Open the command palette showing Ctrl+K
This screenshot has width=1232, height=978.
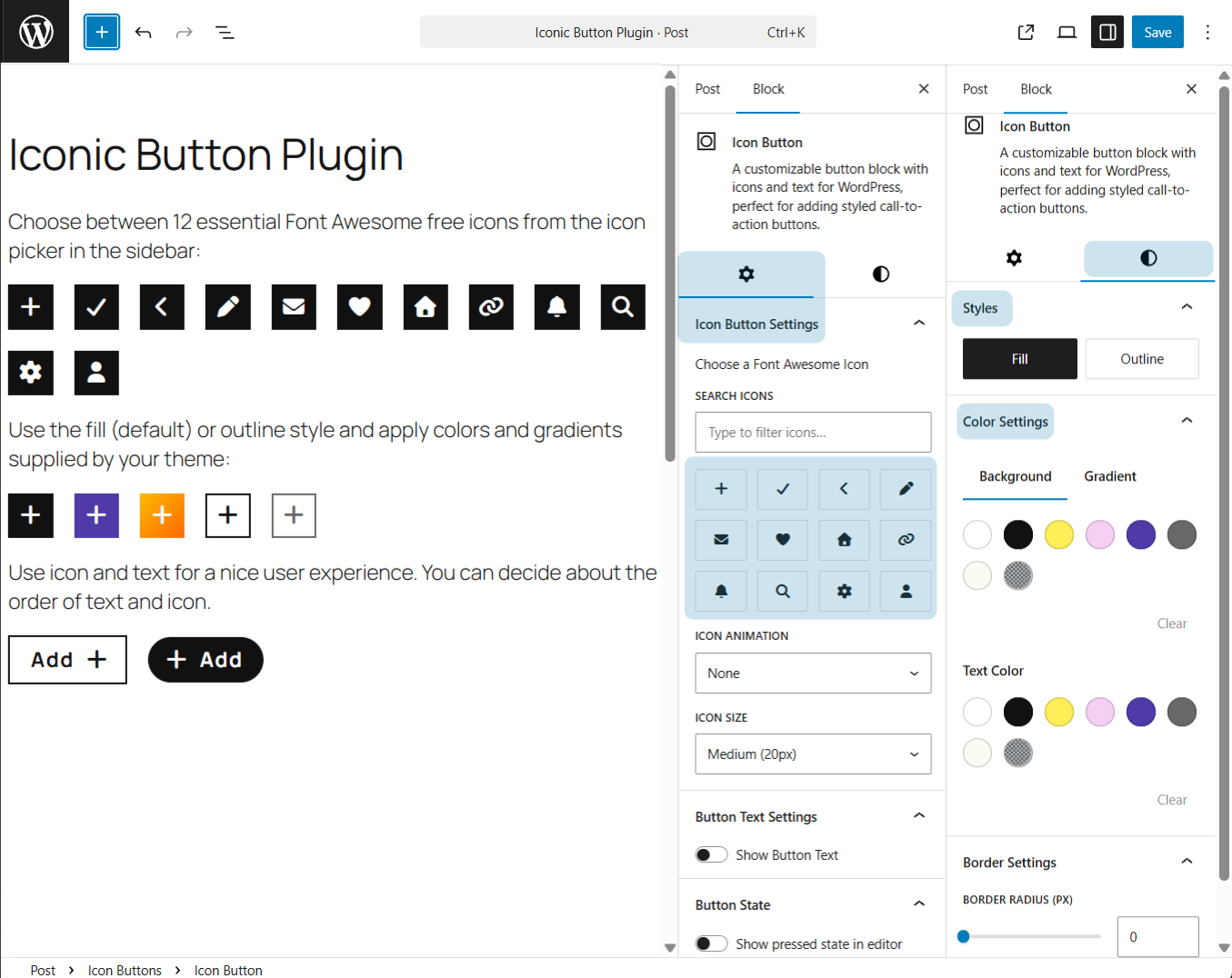click(618, 33)
